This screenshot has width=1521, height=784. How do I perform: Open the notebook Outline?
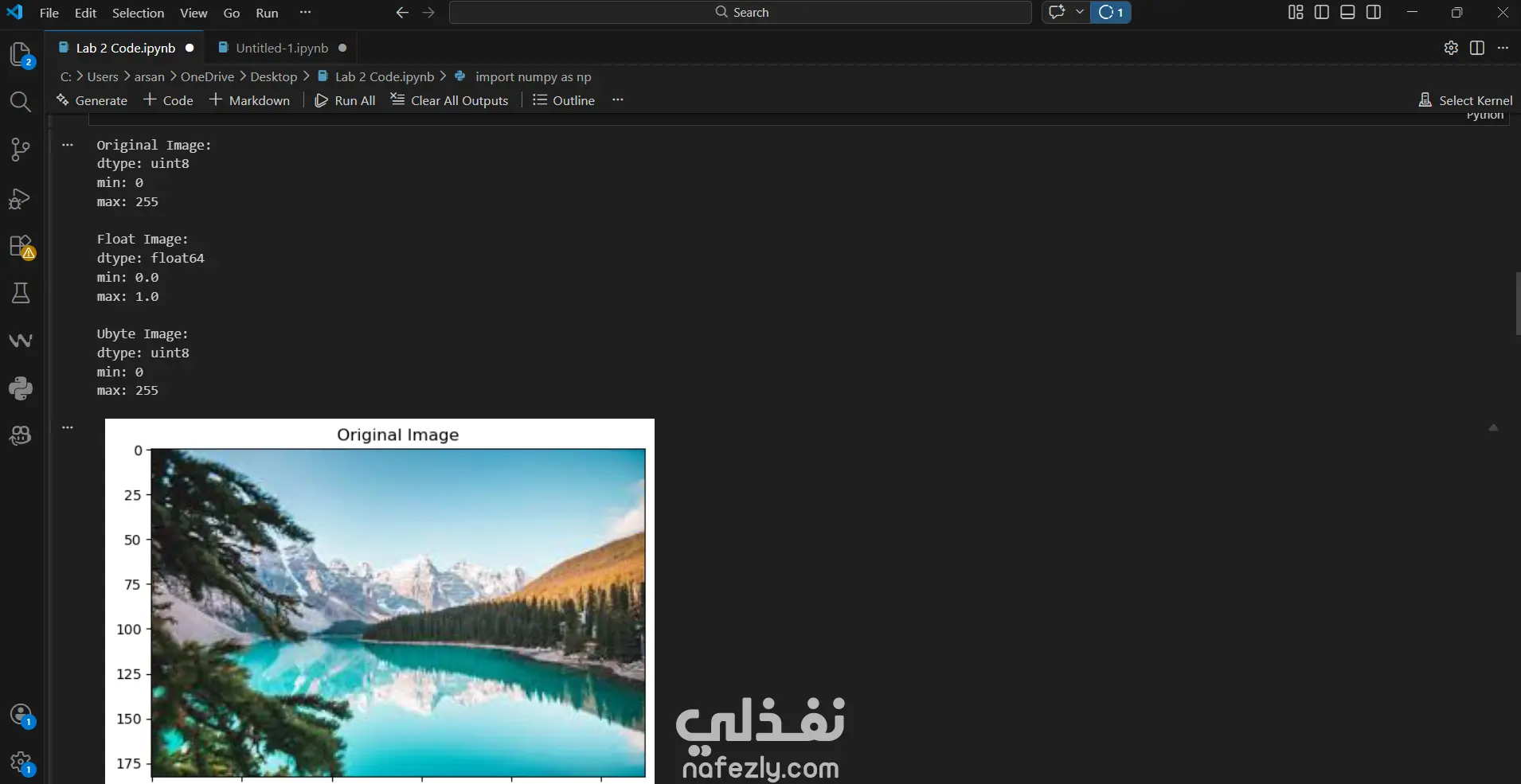coord(564,100)
